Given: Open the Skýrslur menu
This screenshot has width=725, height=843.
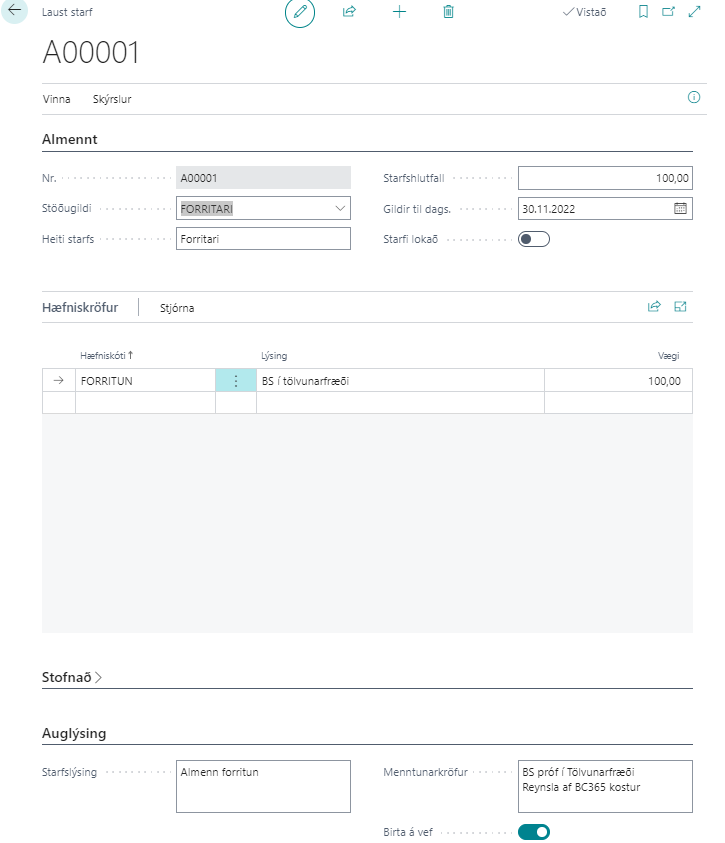Looking at the screenshot, I should pyautogui.click(x=112, y=99).
